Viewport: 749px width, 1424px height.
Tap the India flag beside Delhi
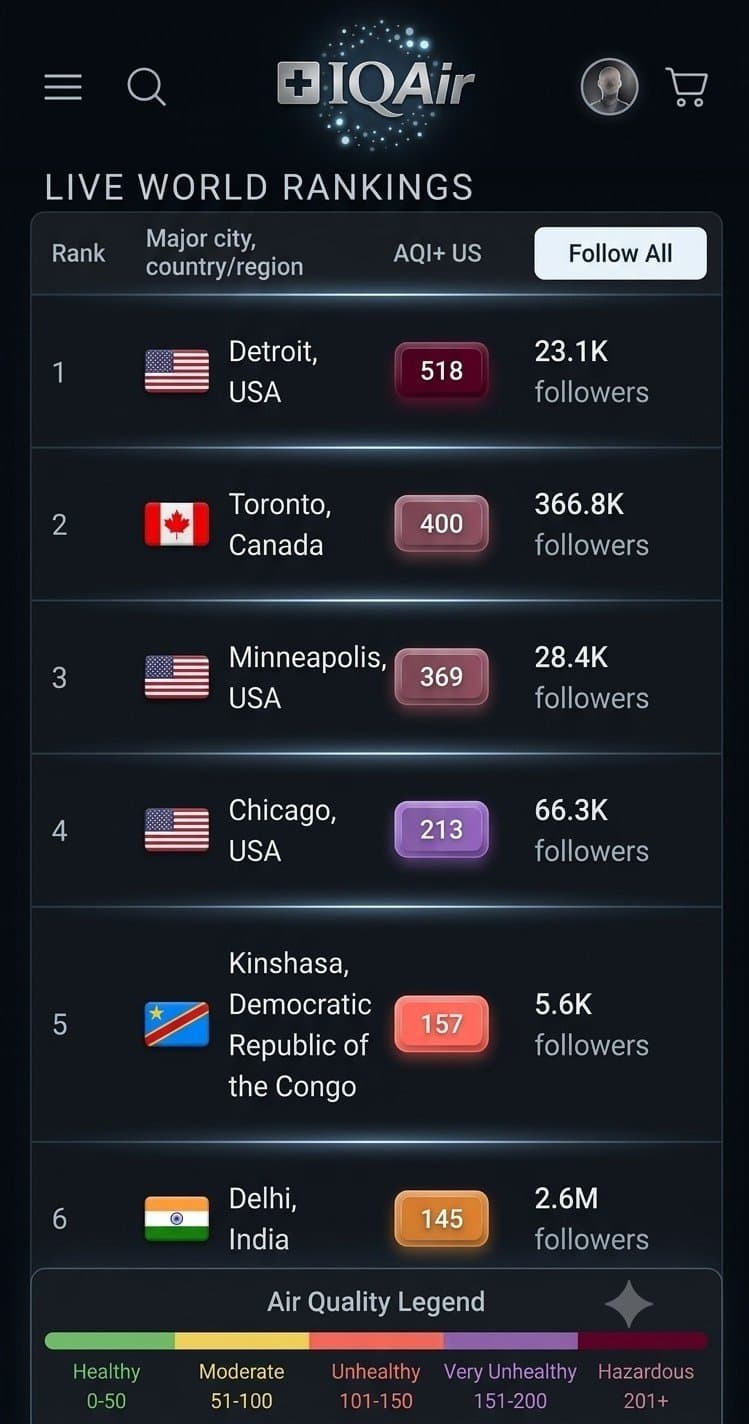pyautogui.click(x=177, y=1219)
